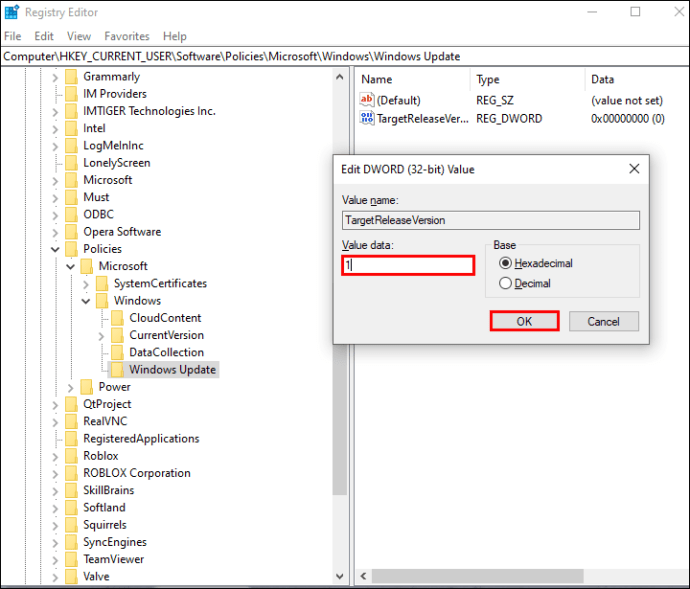This screenshot has width=690, height=589.
Task: Click the DataCollection folder icon
Action: (117, 352)
